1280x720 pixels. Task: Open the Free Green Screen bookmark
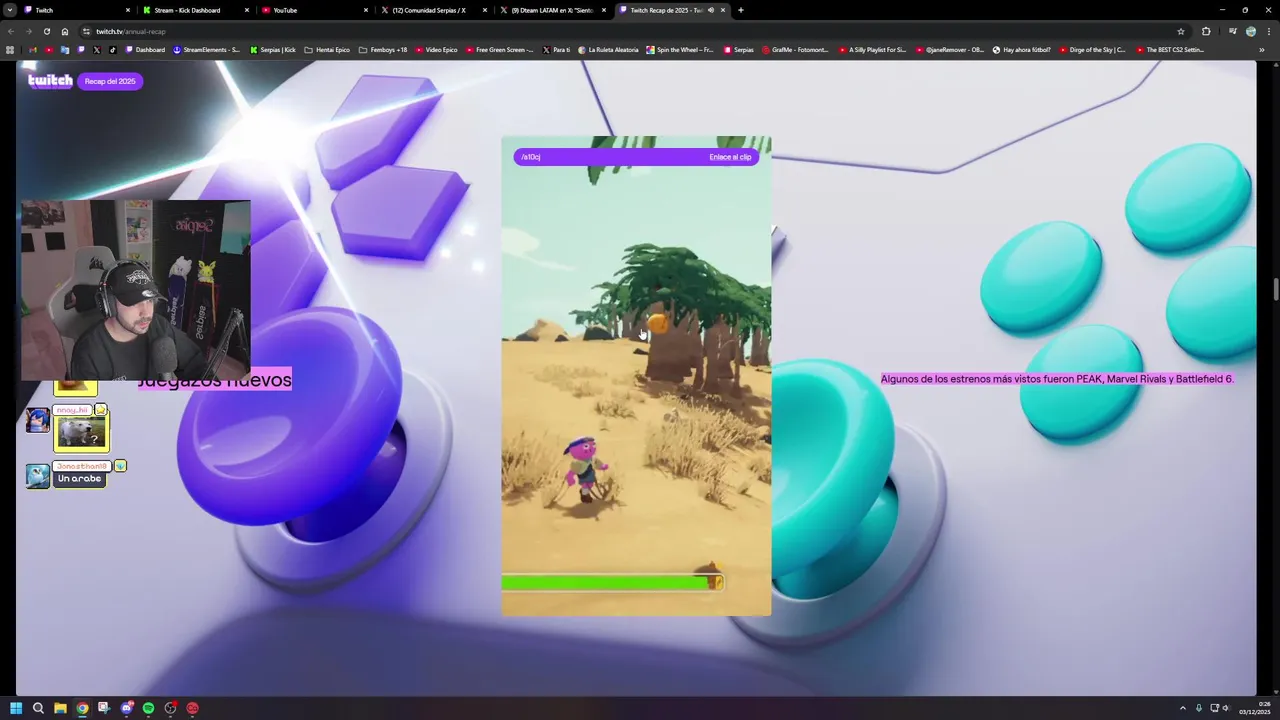click(500, 50)
